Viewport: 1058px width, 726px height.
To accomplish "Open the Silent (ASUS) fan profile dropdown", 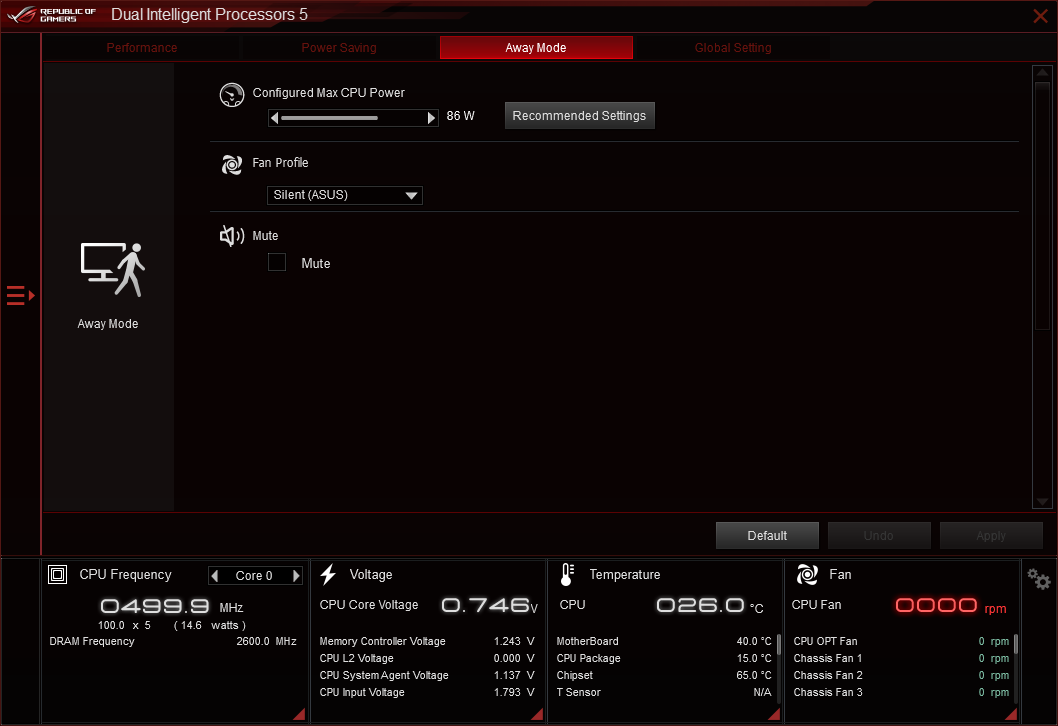I will 345,195.
